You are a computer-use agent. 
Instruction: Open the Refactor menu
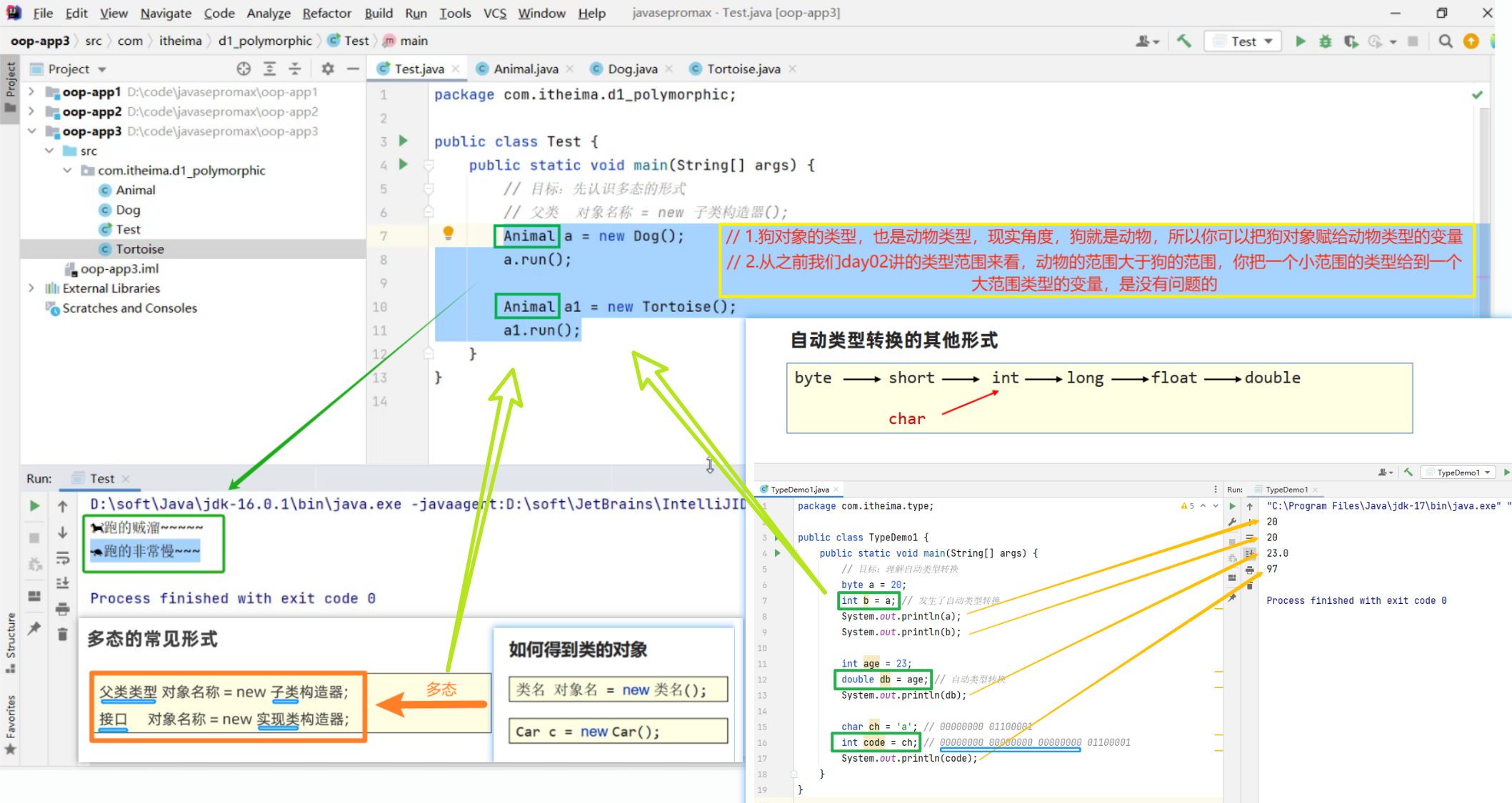coord(326,13)
